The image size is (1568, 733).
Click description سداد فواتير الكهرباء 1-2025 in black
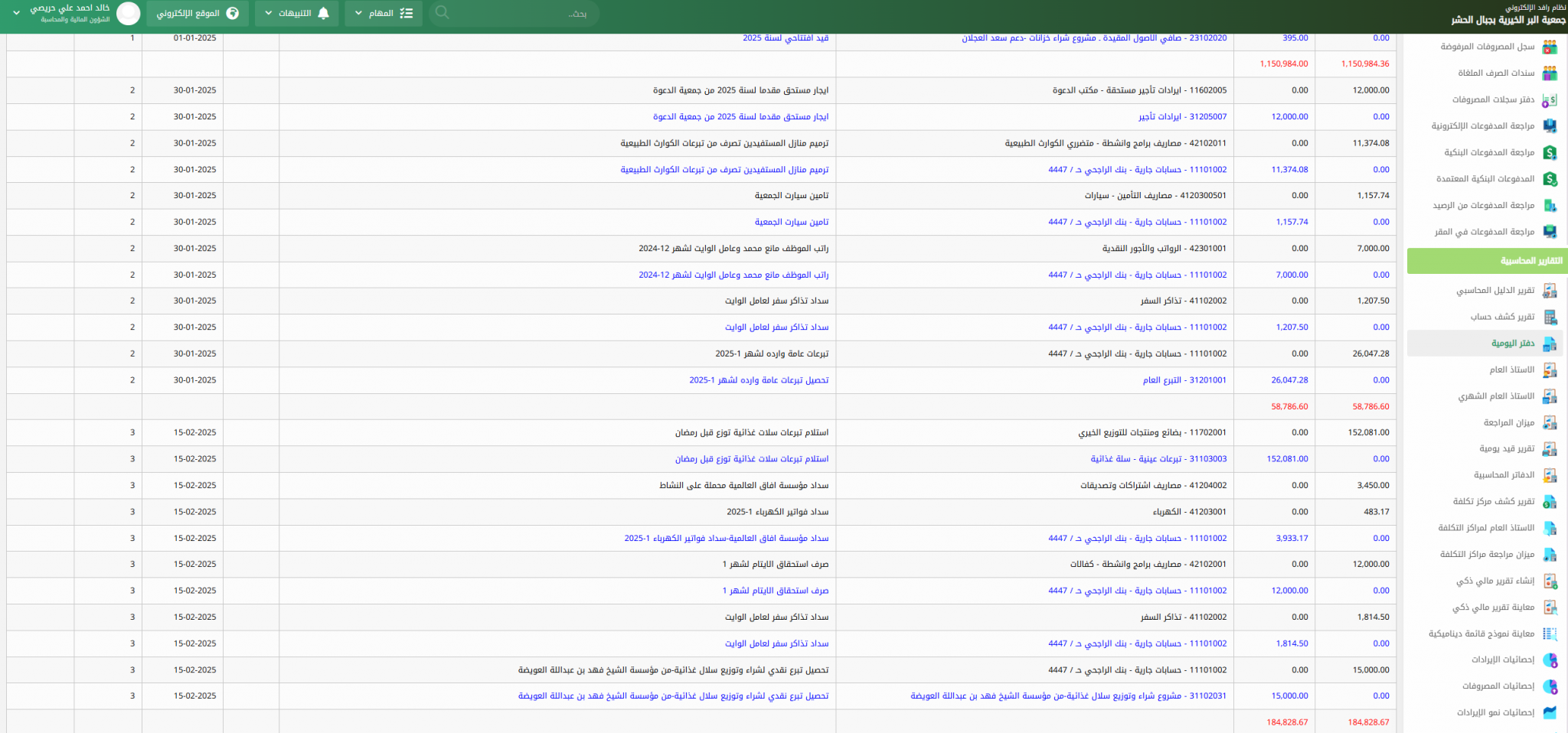tap(777, 512)
